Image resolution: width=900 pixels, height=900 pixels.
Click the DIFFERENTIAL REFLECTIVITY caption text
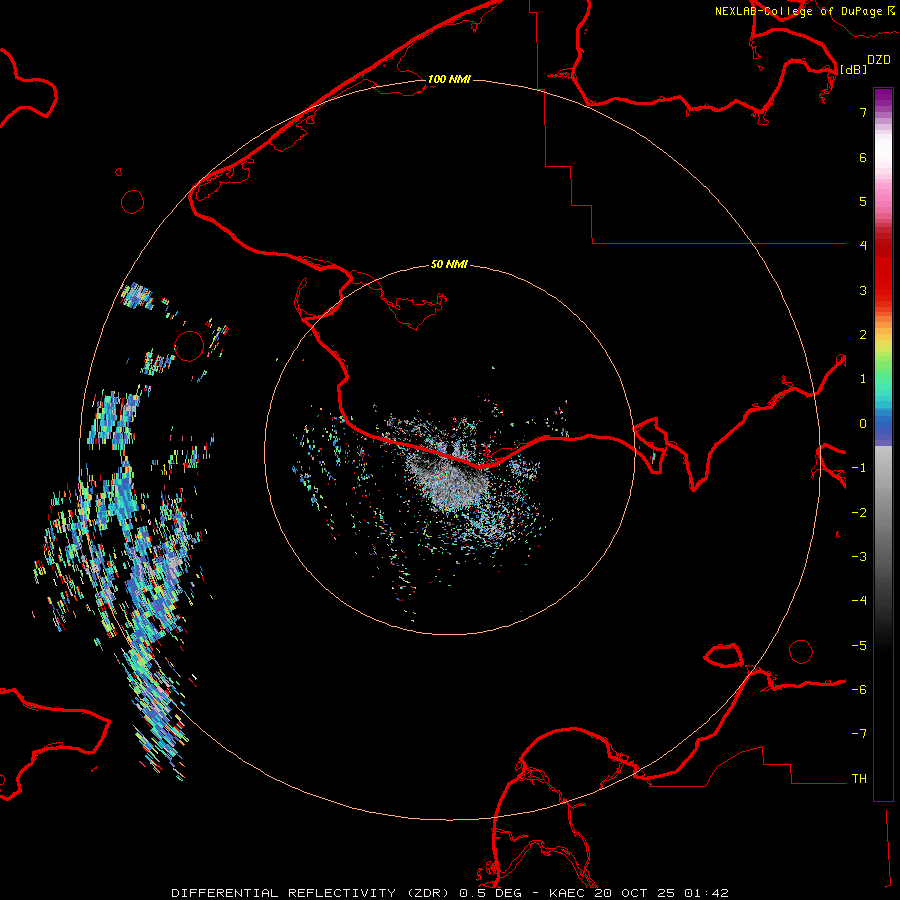click(284, 893)
